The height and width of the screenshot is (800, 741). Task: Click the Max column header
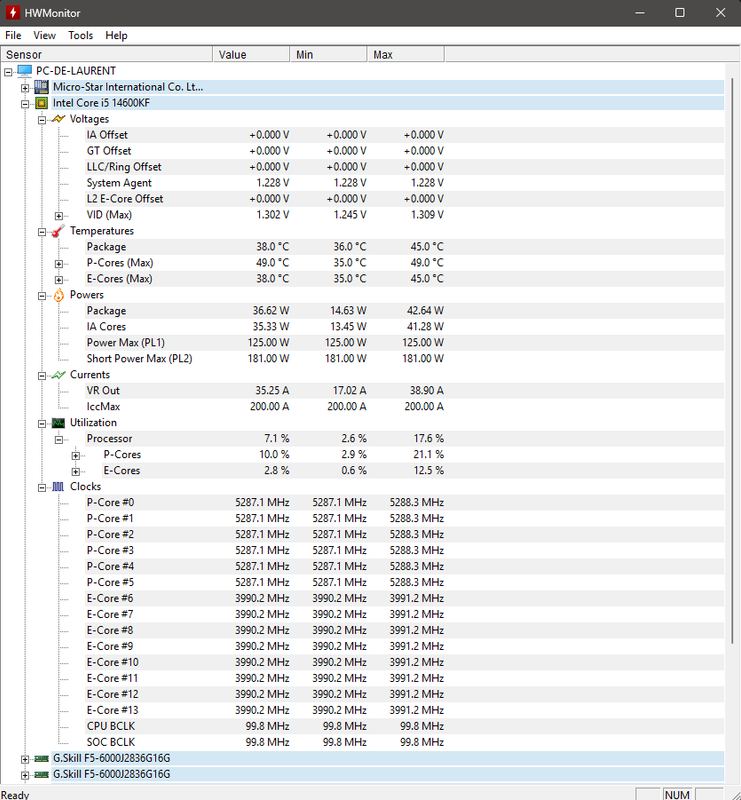click(406, 54)
